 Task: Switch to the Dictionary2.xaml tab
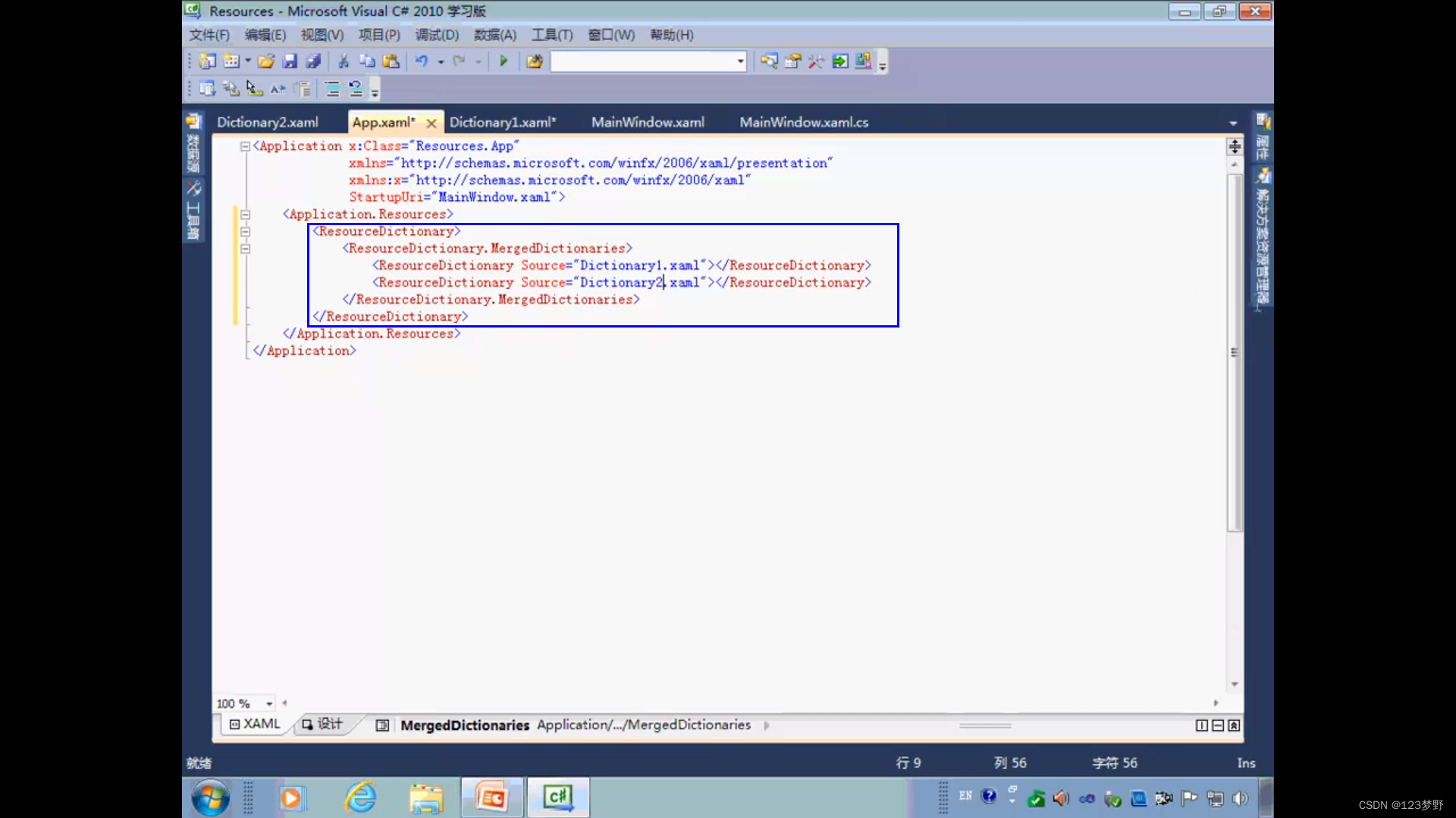click(x=268, y=122)
